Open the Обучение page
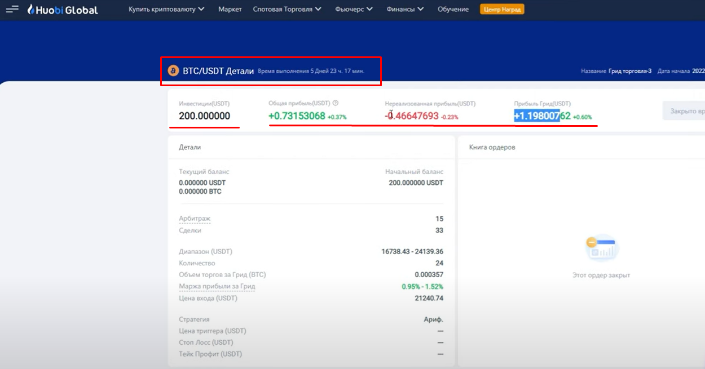Image resolution: width=705 pixels, height=369 pixels. (x=453, y=9)
